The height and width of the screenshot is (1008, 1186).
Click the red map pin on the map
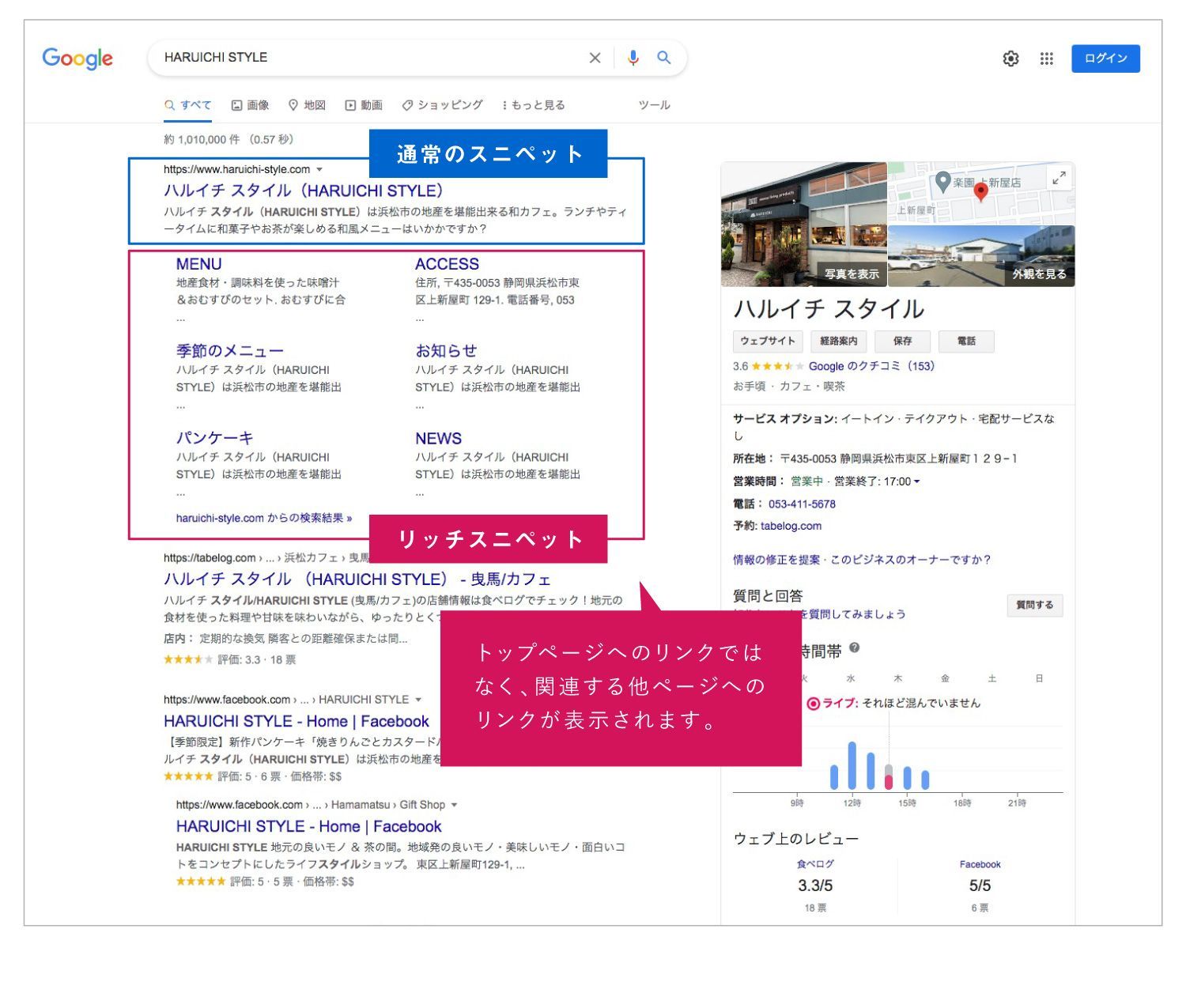click(x=980, y=191)
